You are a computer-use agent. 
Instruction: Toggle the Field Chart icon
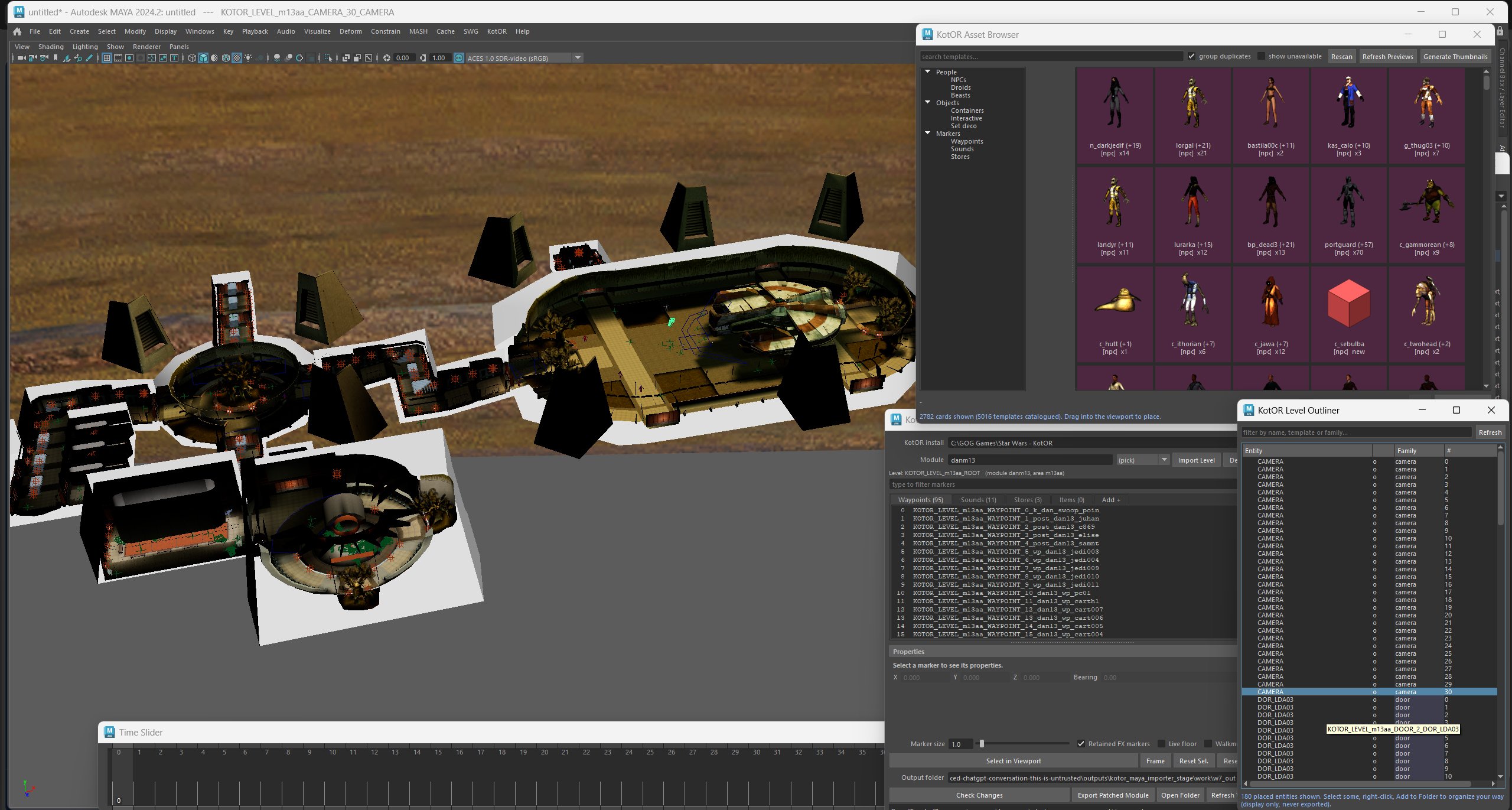pyautogui.click(x=152, y=58)
